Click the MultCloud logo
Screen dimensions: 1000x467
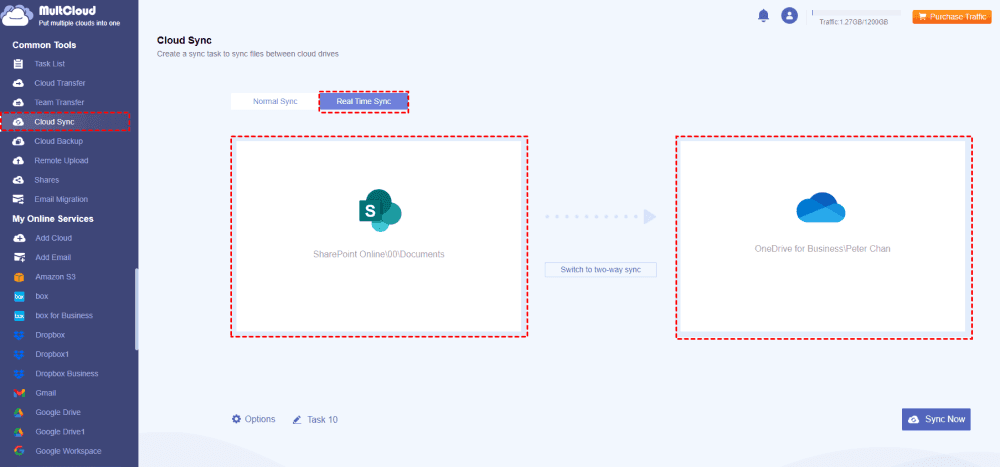point(61,15)
